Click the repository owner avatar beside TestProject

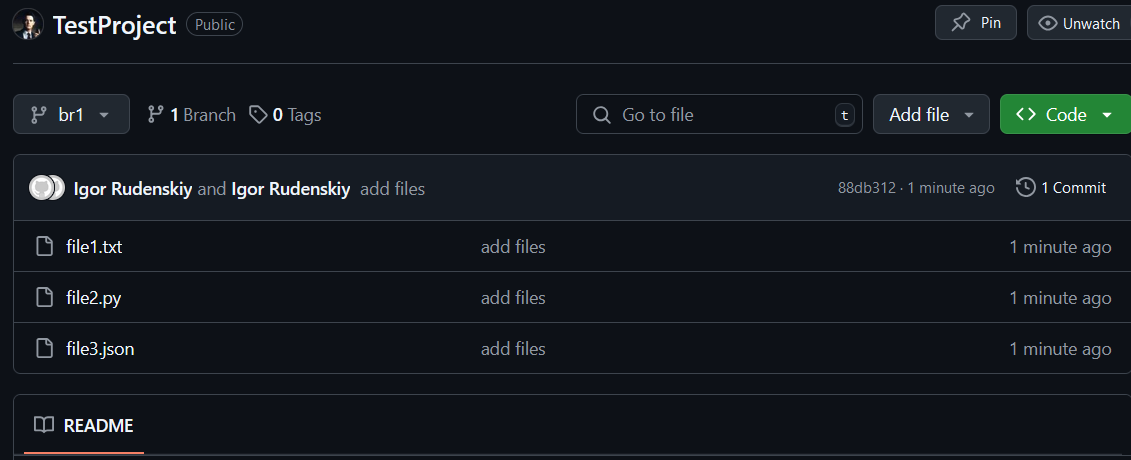tap(27, 25)
